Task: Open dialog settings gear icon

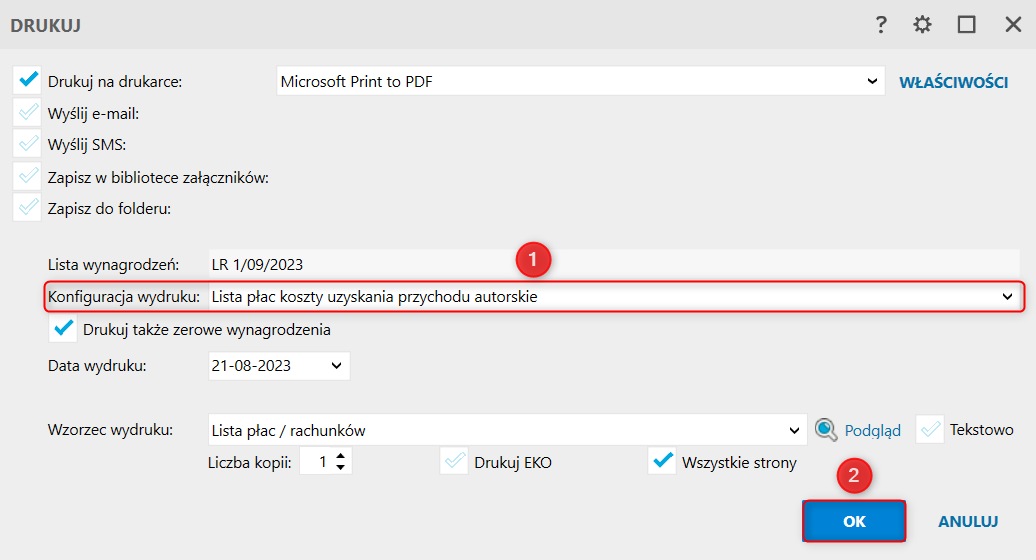Action: click(922, 25)
